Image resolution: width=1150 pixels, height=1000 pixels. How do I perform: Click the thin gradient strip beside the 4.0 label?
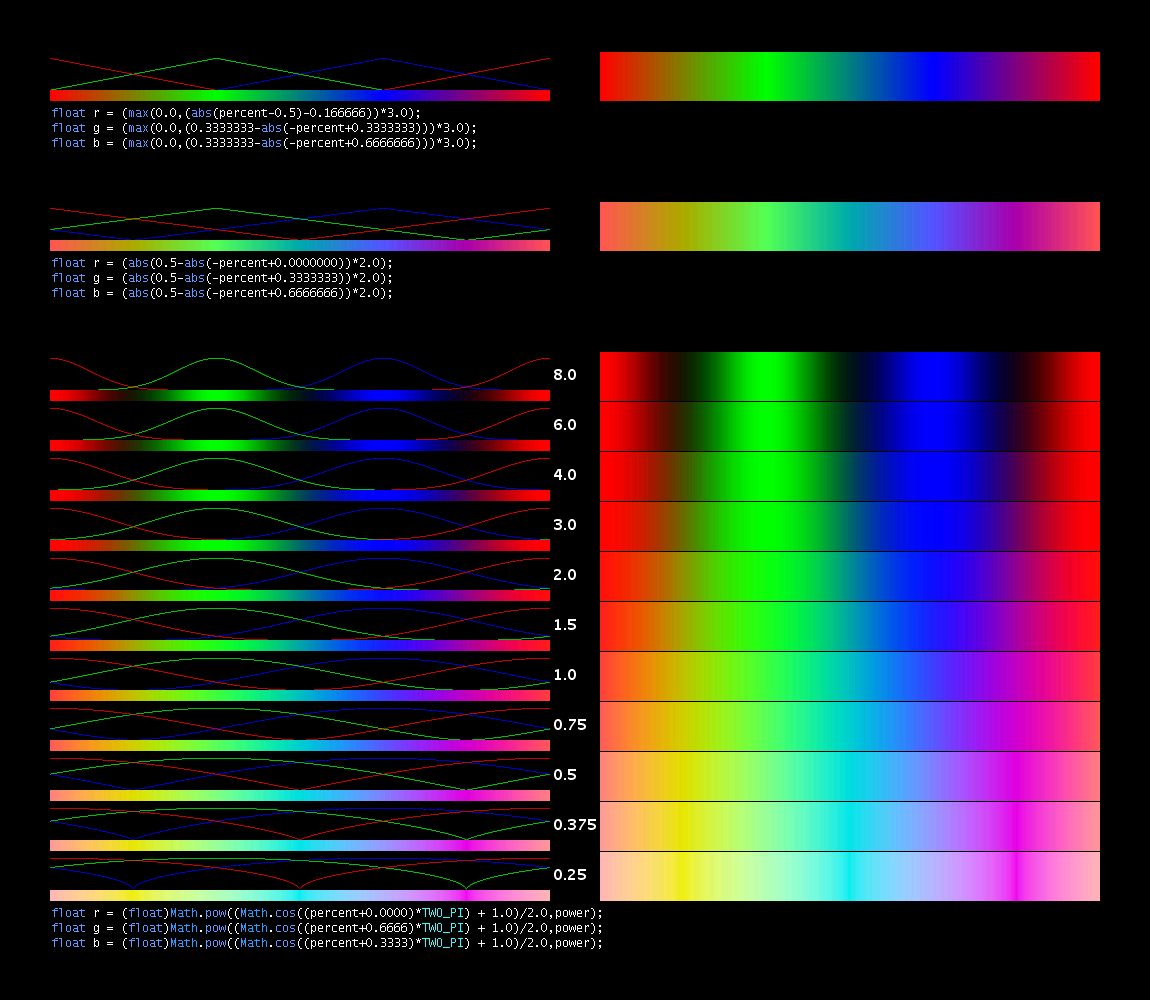click(299, 495)
